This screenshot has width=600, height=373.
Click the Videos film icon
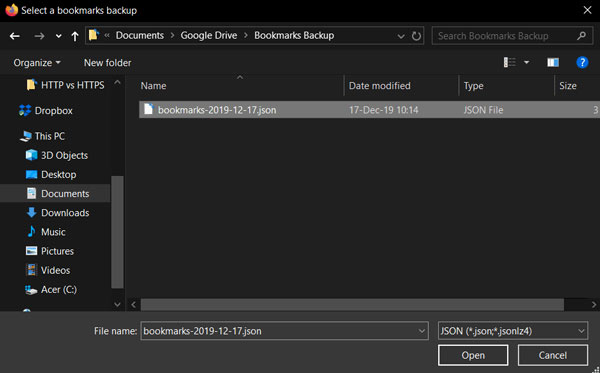[x=31, y=270]
